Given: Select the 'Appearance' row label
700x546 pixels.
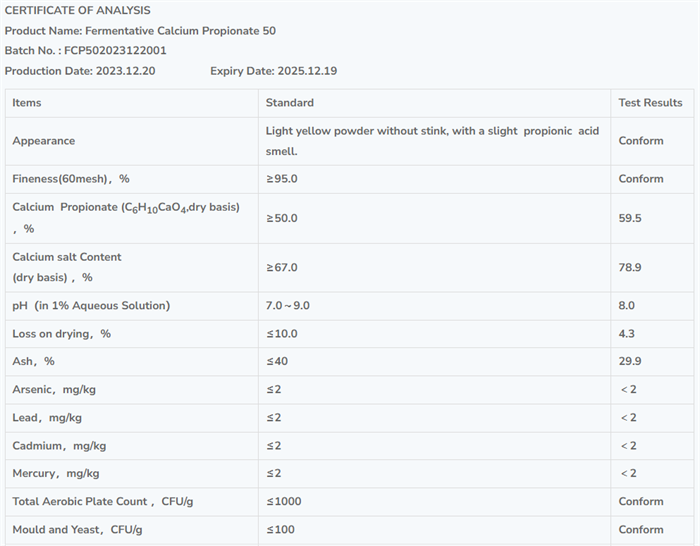Looking at the screenshot, I should 43,141.
